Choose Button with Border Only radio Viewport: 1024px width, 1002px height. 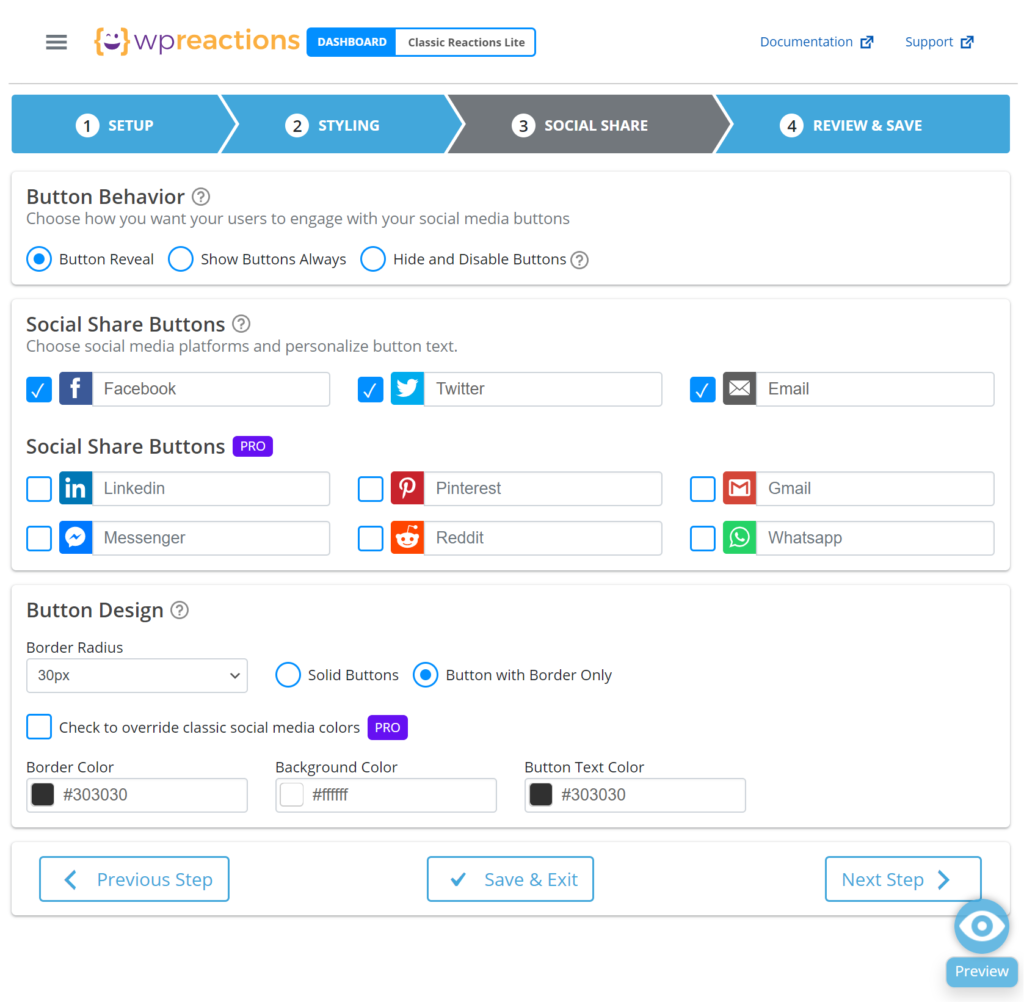[x=426, y=675]
